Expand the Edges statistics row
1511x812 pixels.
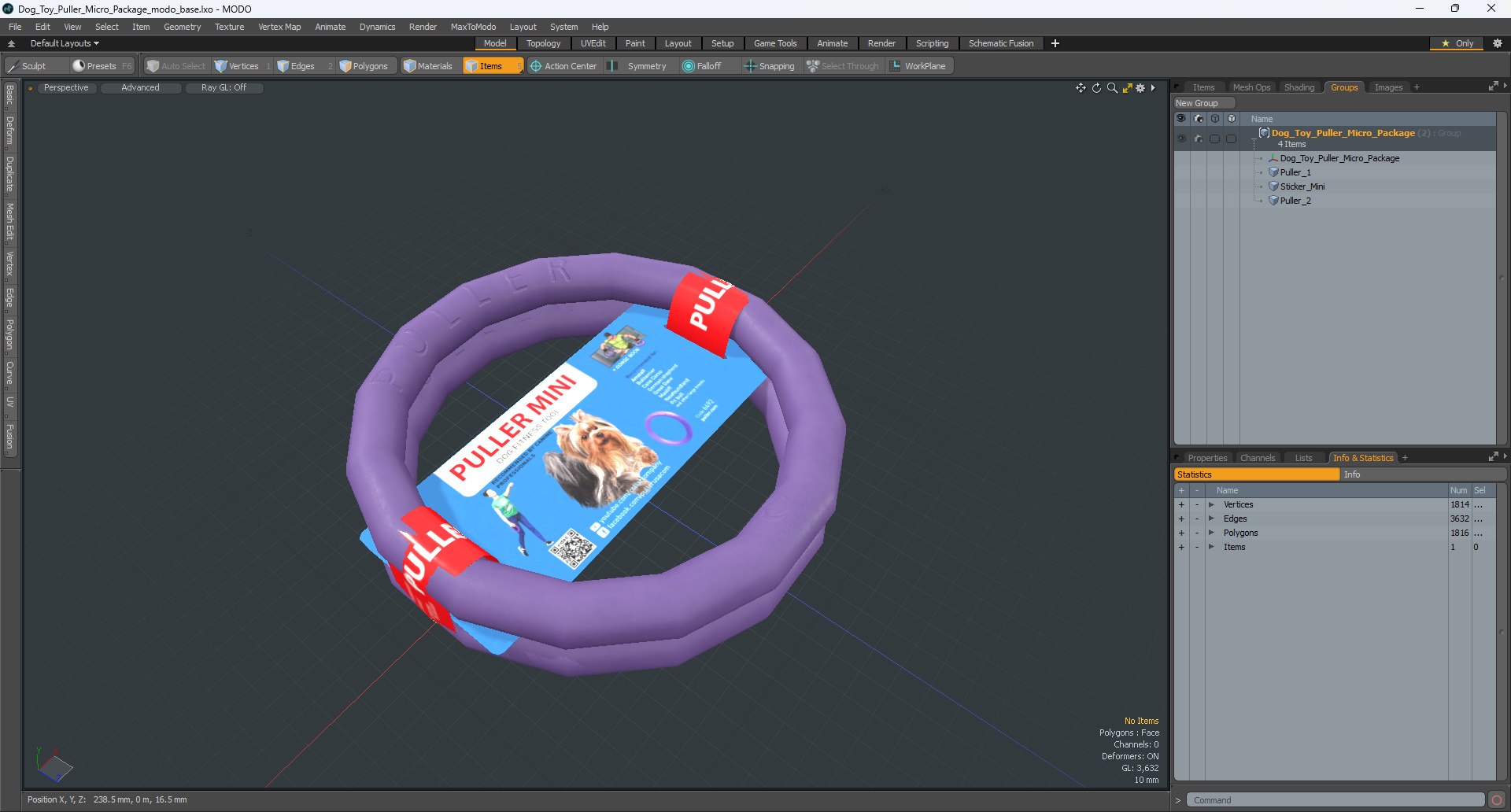coord(1211,519)
